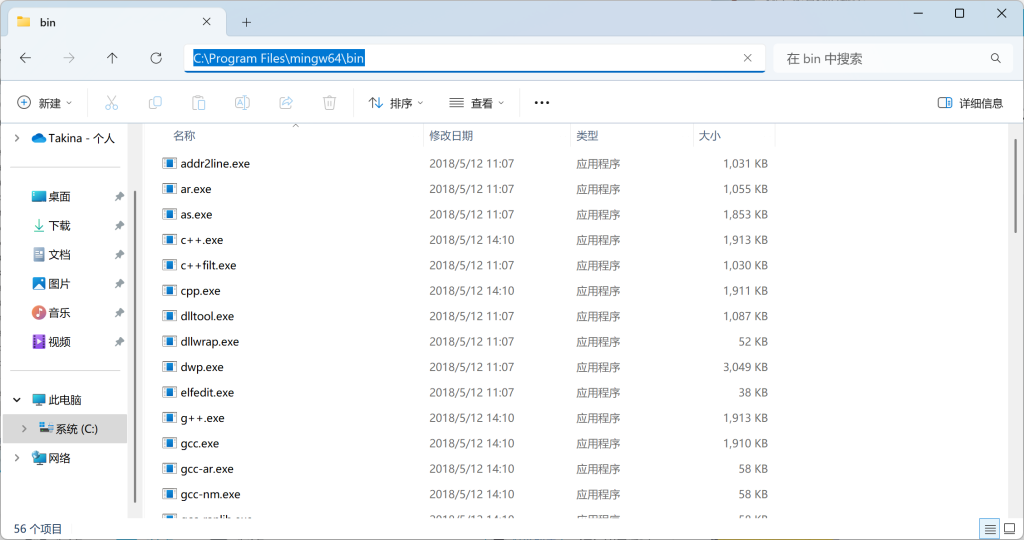Image resolution: width=1024 pixels, height=540 pixels.
Task: Open the 查看 (View) dropdown
Action: click(477, 103)
